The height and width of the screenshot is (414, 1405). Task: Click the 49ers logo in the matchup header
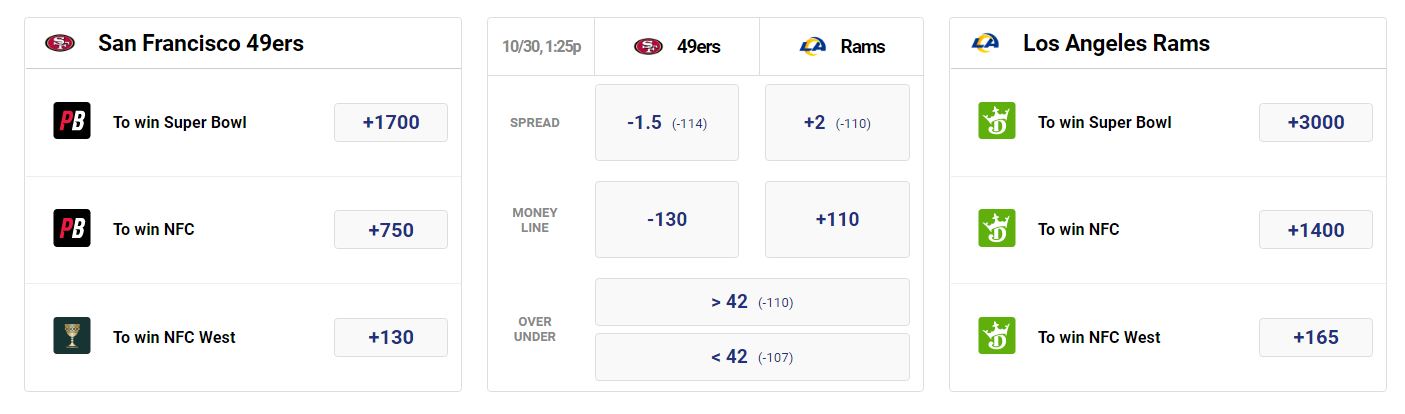pyautogui.click(x=648, y=46)
